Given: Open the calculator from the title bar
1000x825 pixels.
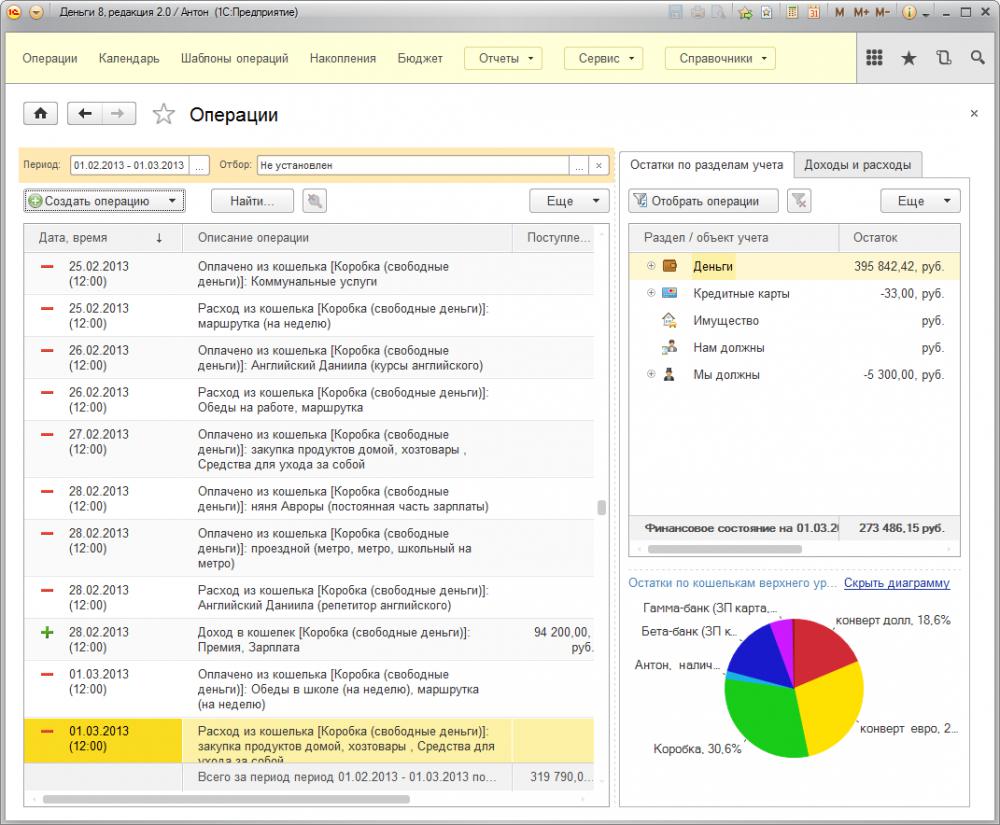Looking at the screenshot, I should 792,12.
